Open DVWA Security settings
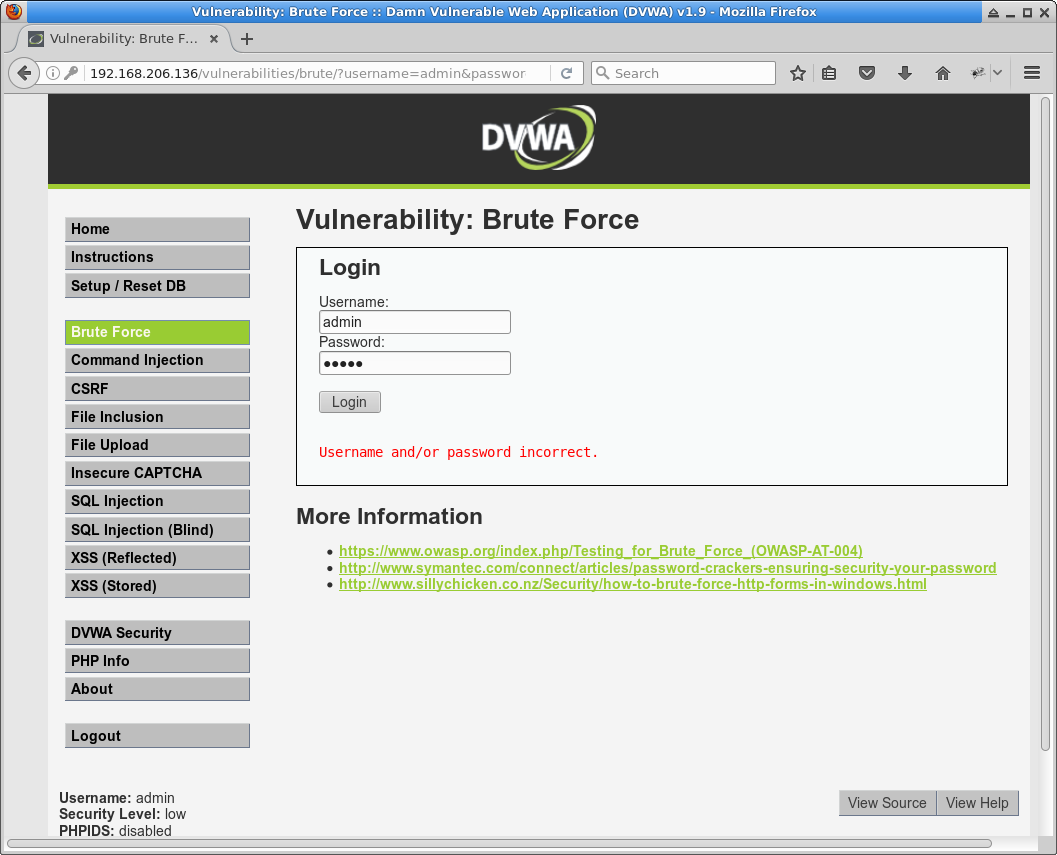Screen dimensions: 1057x855 pyautogui.click(x=157, y=633)
